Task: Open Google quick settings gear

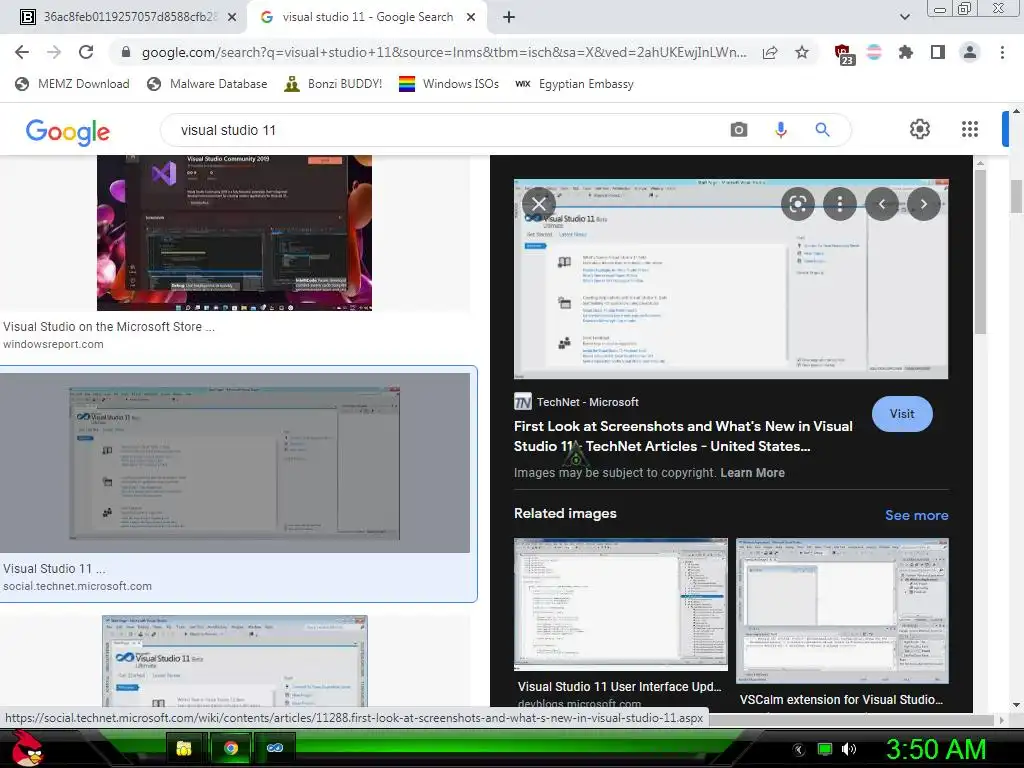Action: (x=920, y=129)
